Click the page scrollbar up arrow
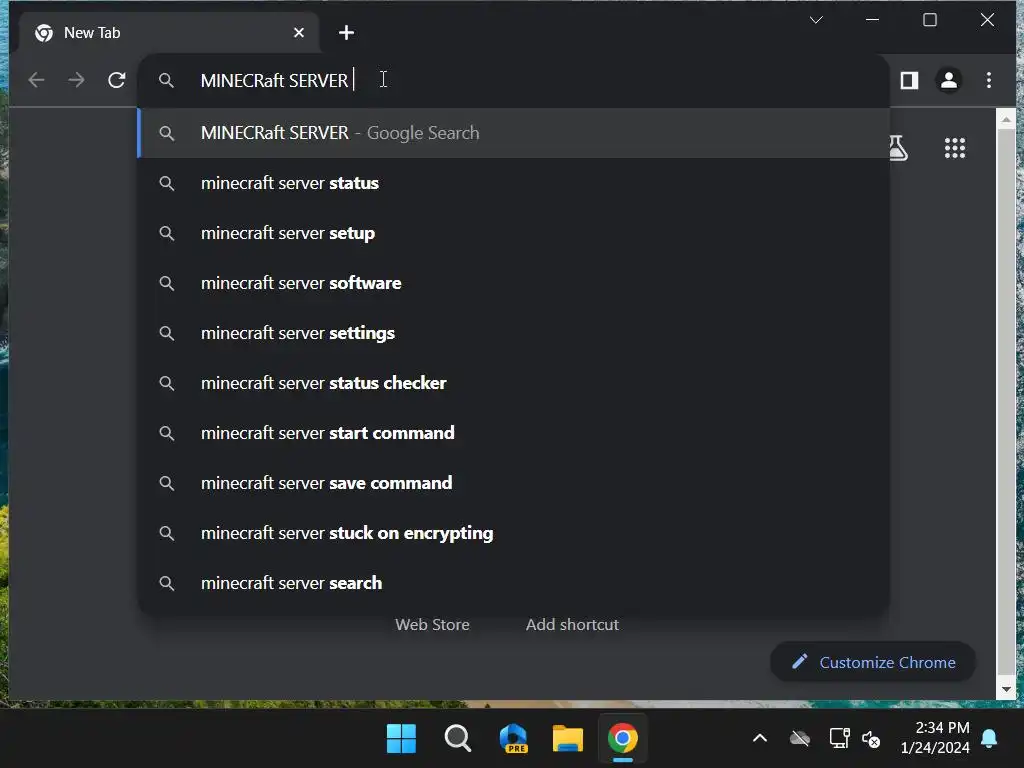The image size is (1024, 768). (1006, 120)
